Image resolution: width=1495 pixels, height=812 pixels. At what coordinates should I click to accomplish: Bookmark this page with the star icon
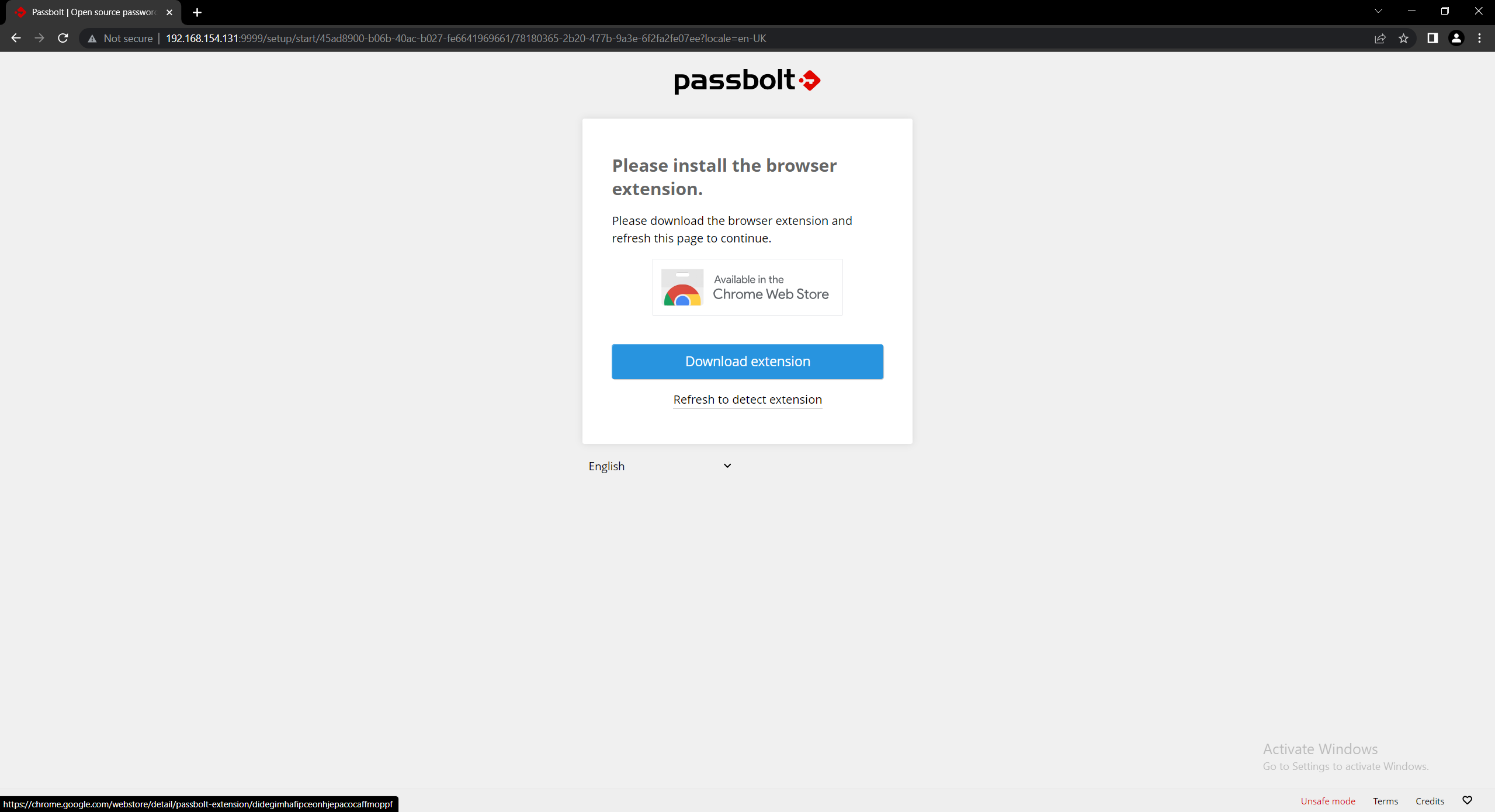[x=1403, y=39]
